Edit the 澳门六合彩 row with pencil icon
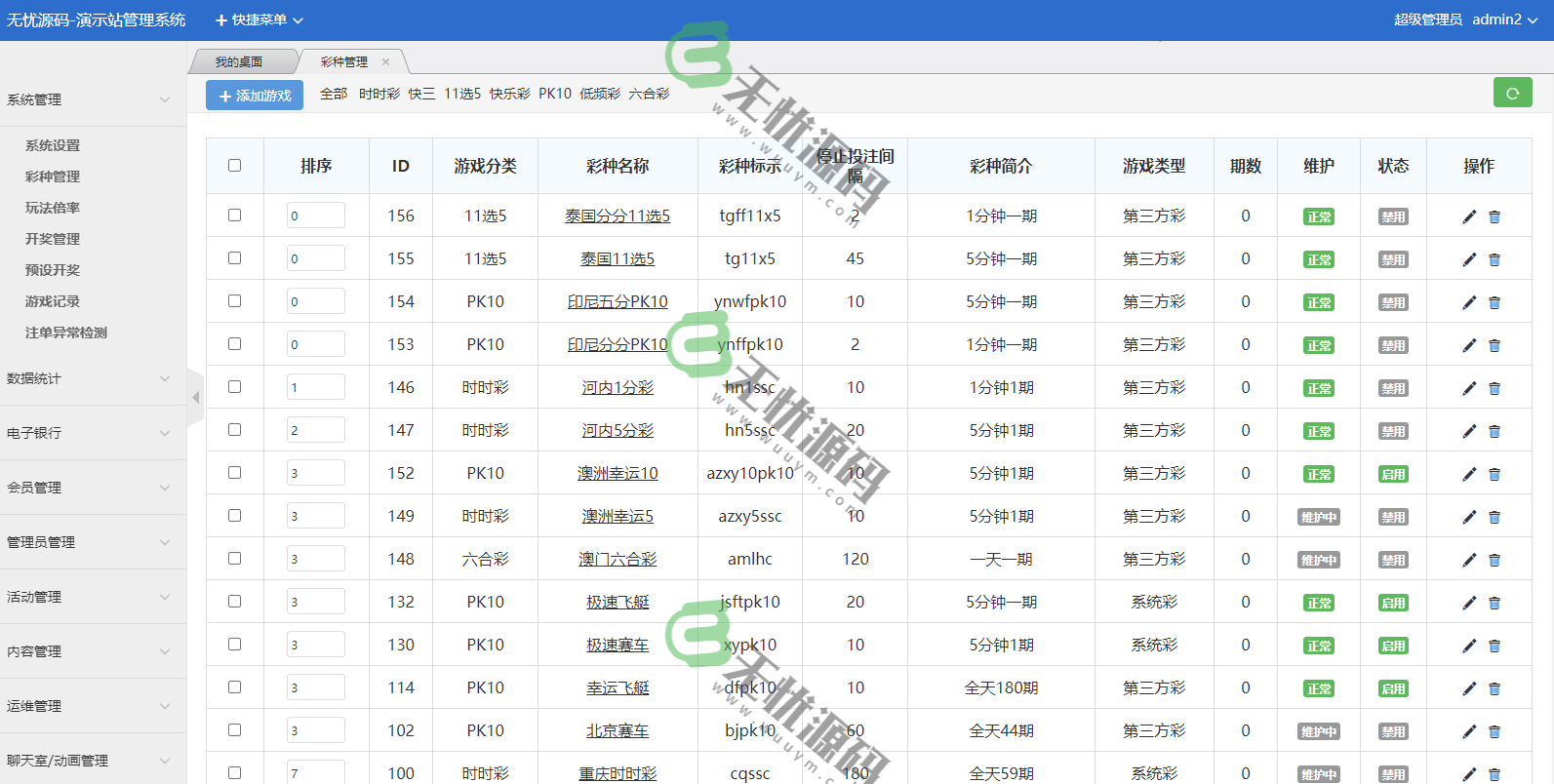Viewport: 1554px width, 784px height. 1469,560
